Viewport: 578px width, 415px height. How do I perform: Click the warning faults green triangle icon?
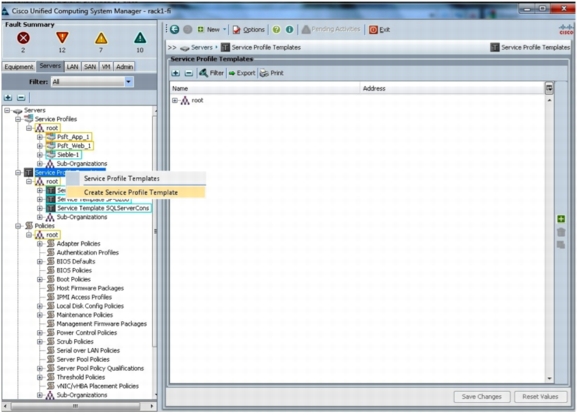(140, 38)
